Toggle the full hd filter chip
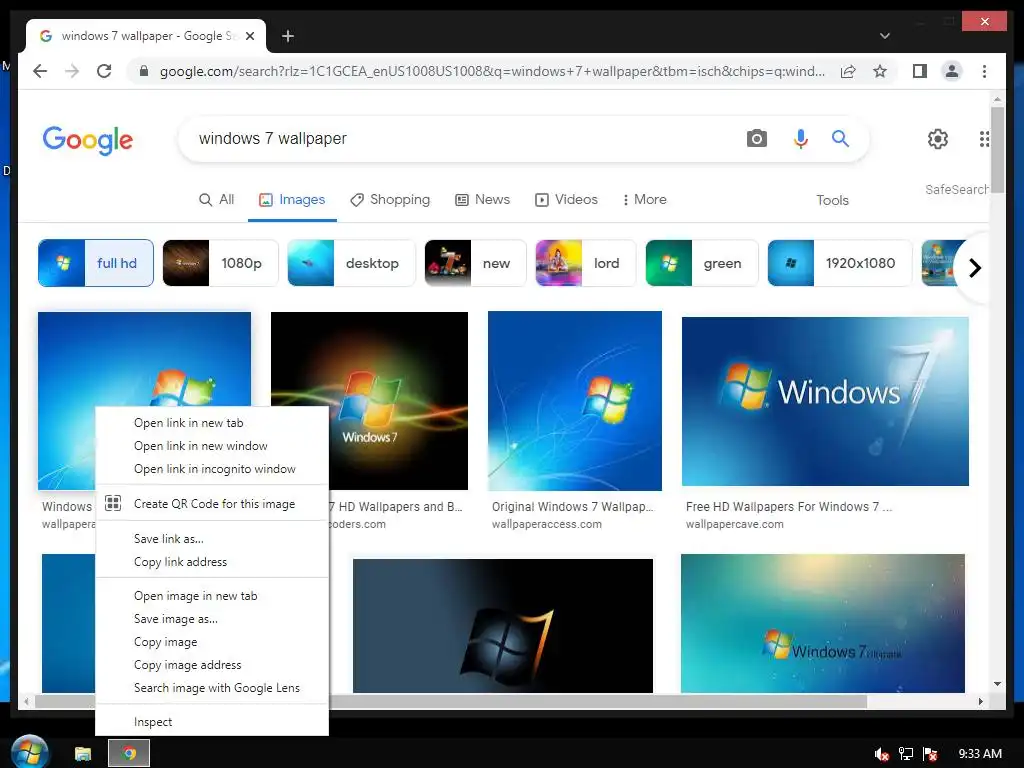Image resolution: width=1024 pixels, height=768 pixels. coord(96,263)
